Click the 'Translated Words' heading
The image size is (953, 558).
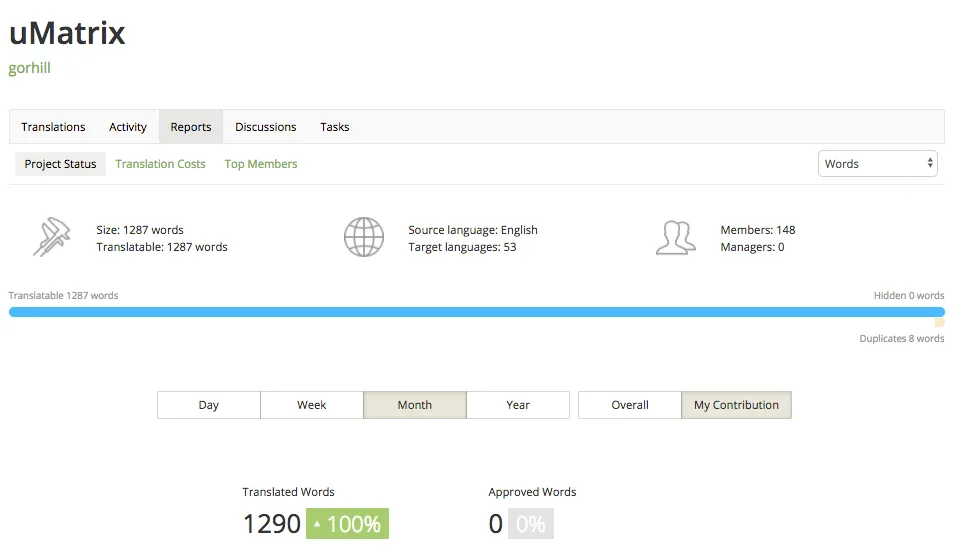pyautogui.click(x=288, y=492)
